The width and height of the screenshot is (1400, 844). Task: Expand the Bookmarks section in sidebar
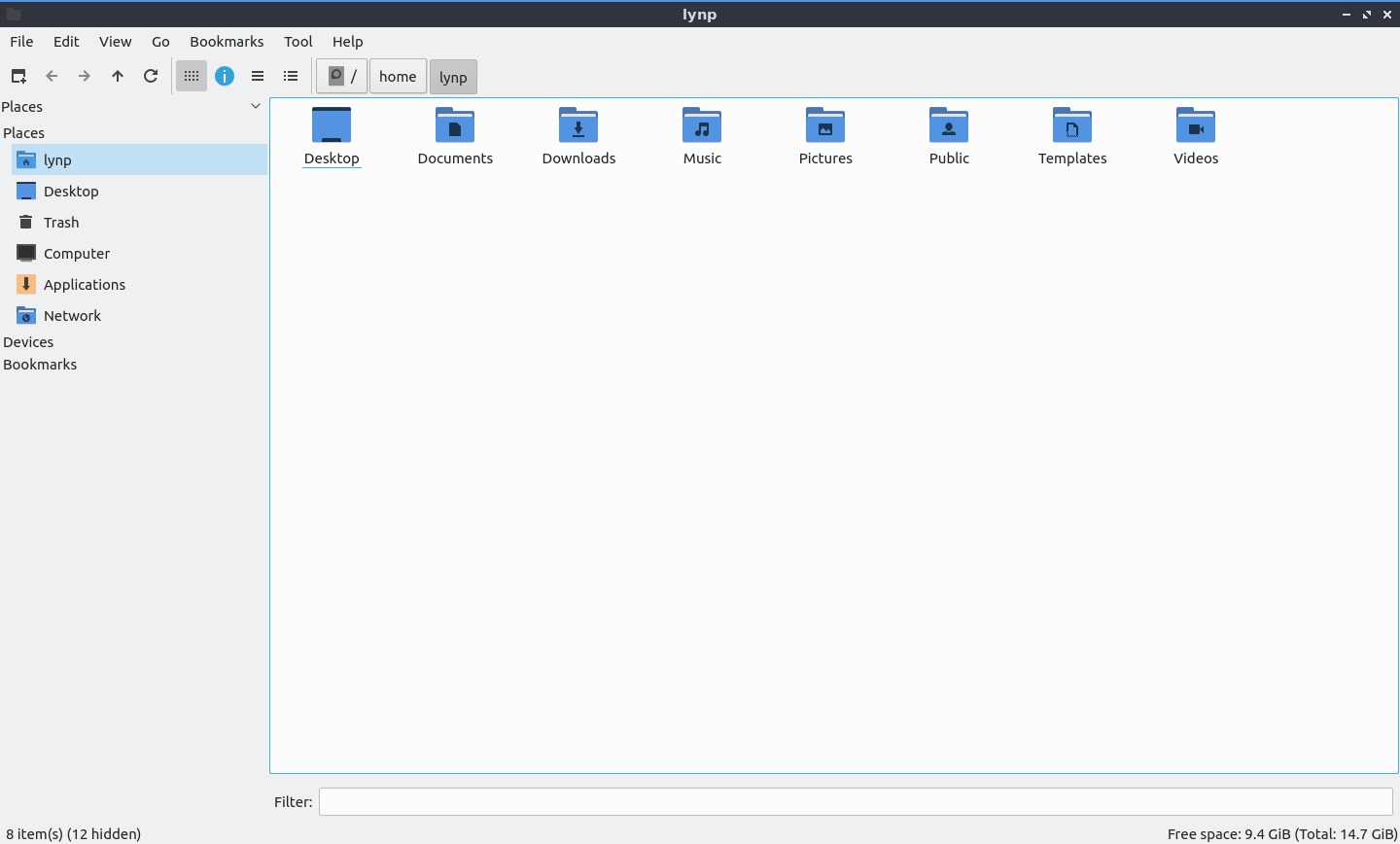click(x=40, y=365)
